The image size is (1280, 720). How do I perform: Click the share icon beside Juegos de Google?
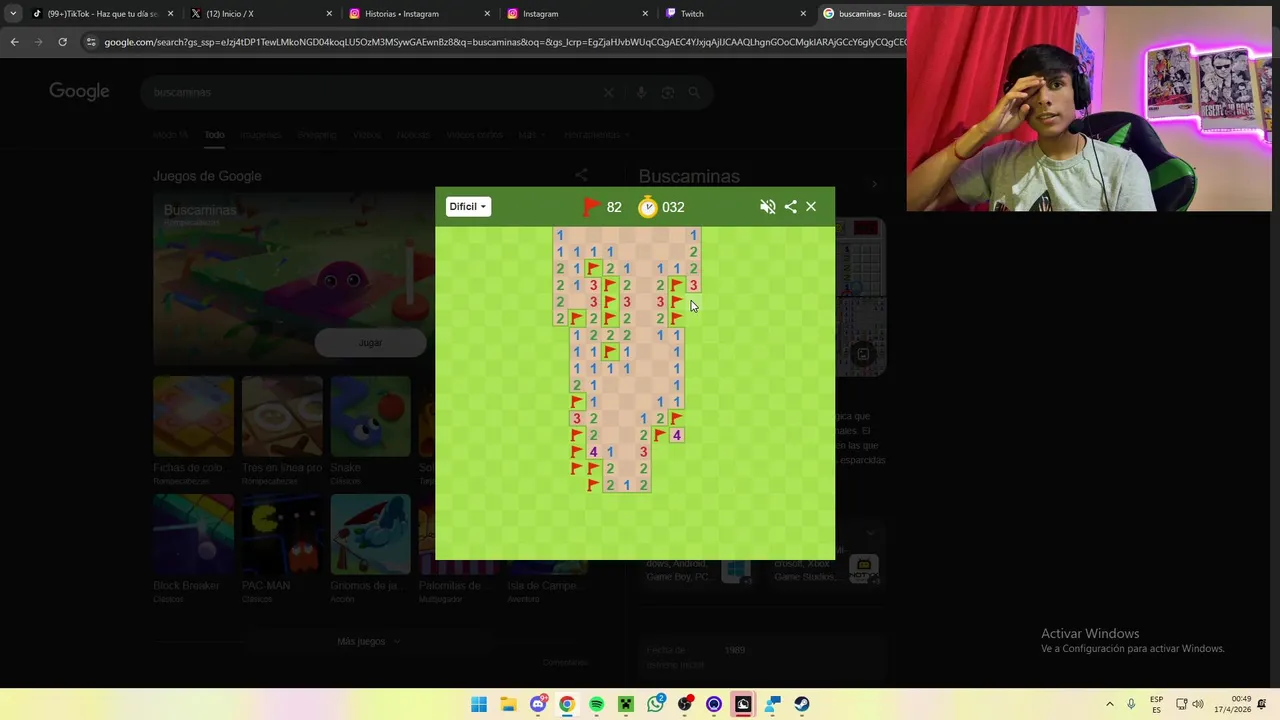[581, 176]
